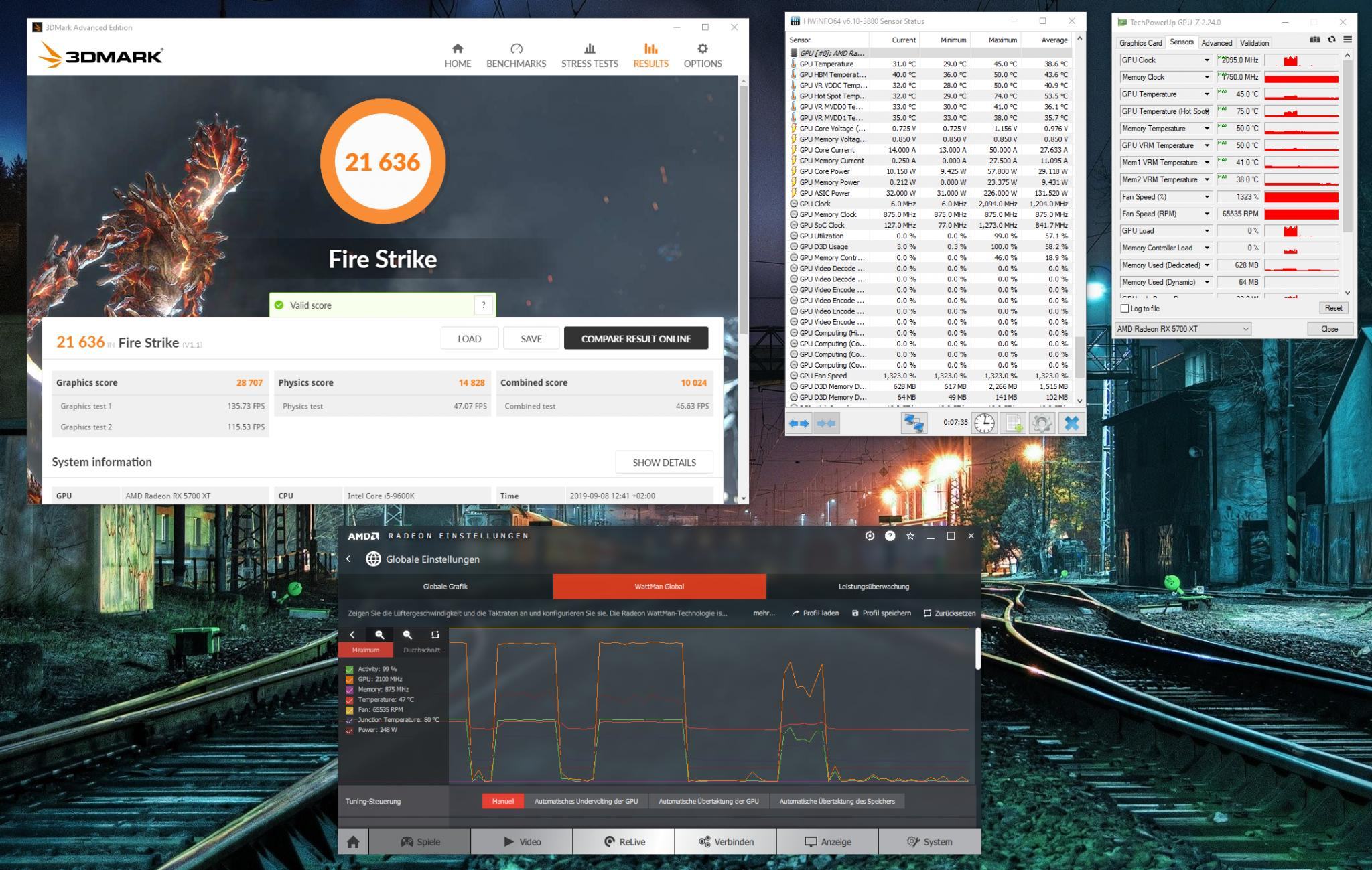1372x870 pixels.
Task: Click HWiNFO expand columns arrows icon
Action: coord(799,423)
